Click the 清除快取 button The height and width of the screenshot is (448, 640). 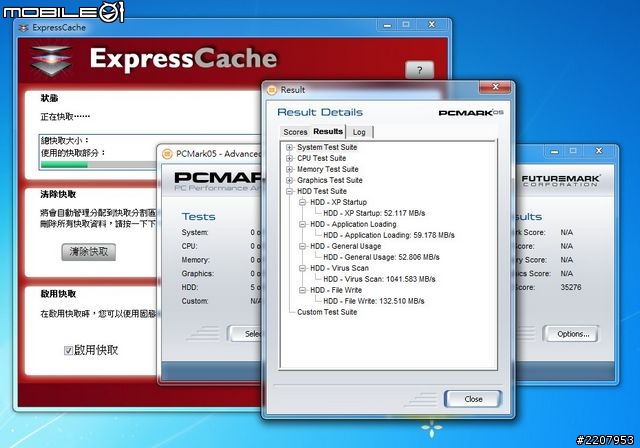click(89, 252)
